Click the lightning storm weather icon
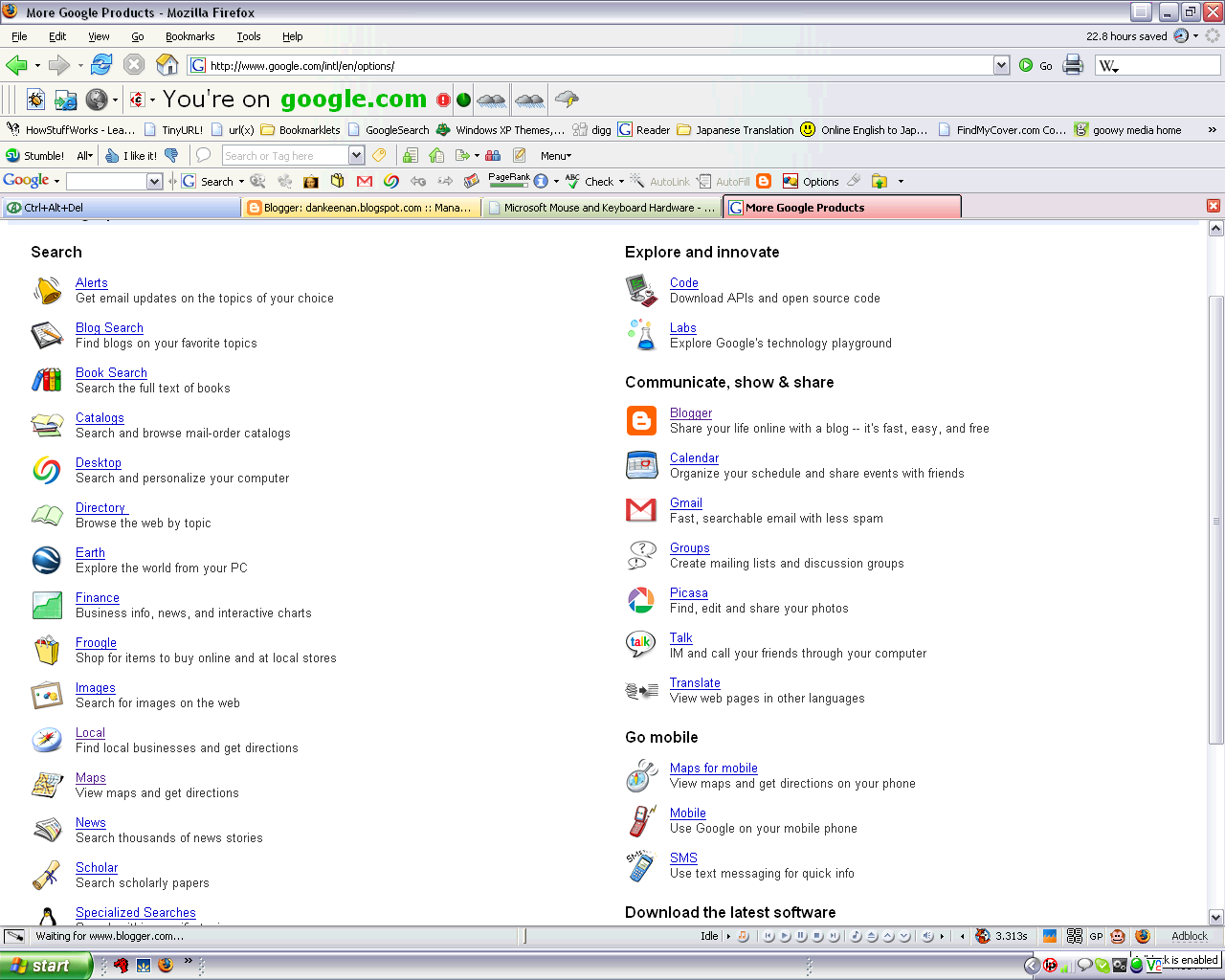 tap(567, 100)
